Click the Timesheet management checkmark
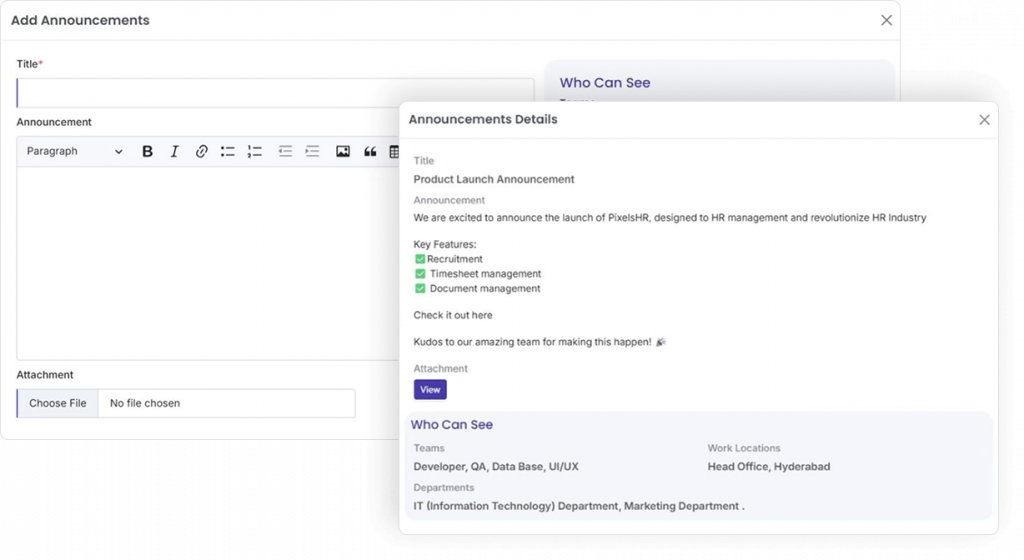This screenshot has height=560, width=1024. pyautogui.click(x=420, y=274)
